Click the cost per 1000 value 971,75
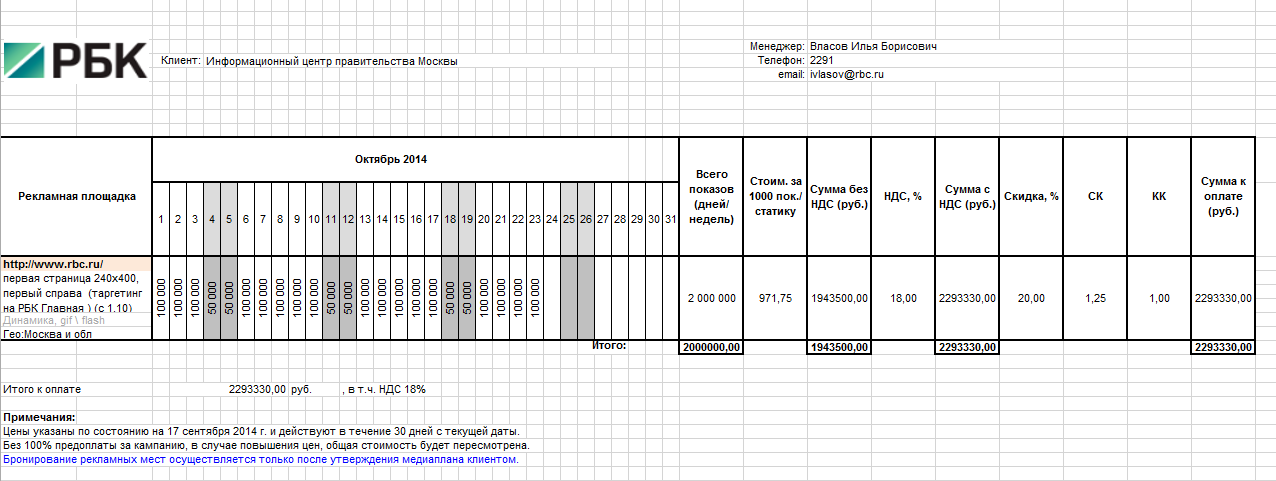 (x=775, y=298)
